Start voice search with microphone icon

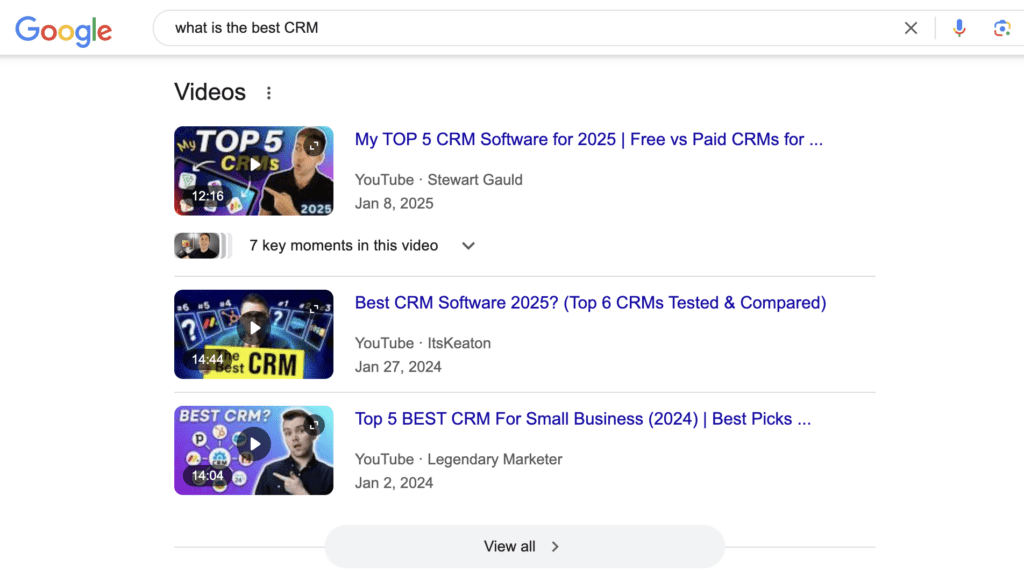(x=959, y=28)
